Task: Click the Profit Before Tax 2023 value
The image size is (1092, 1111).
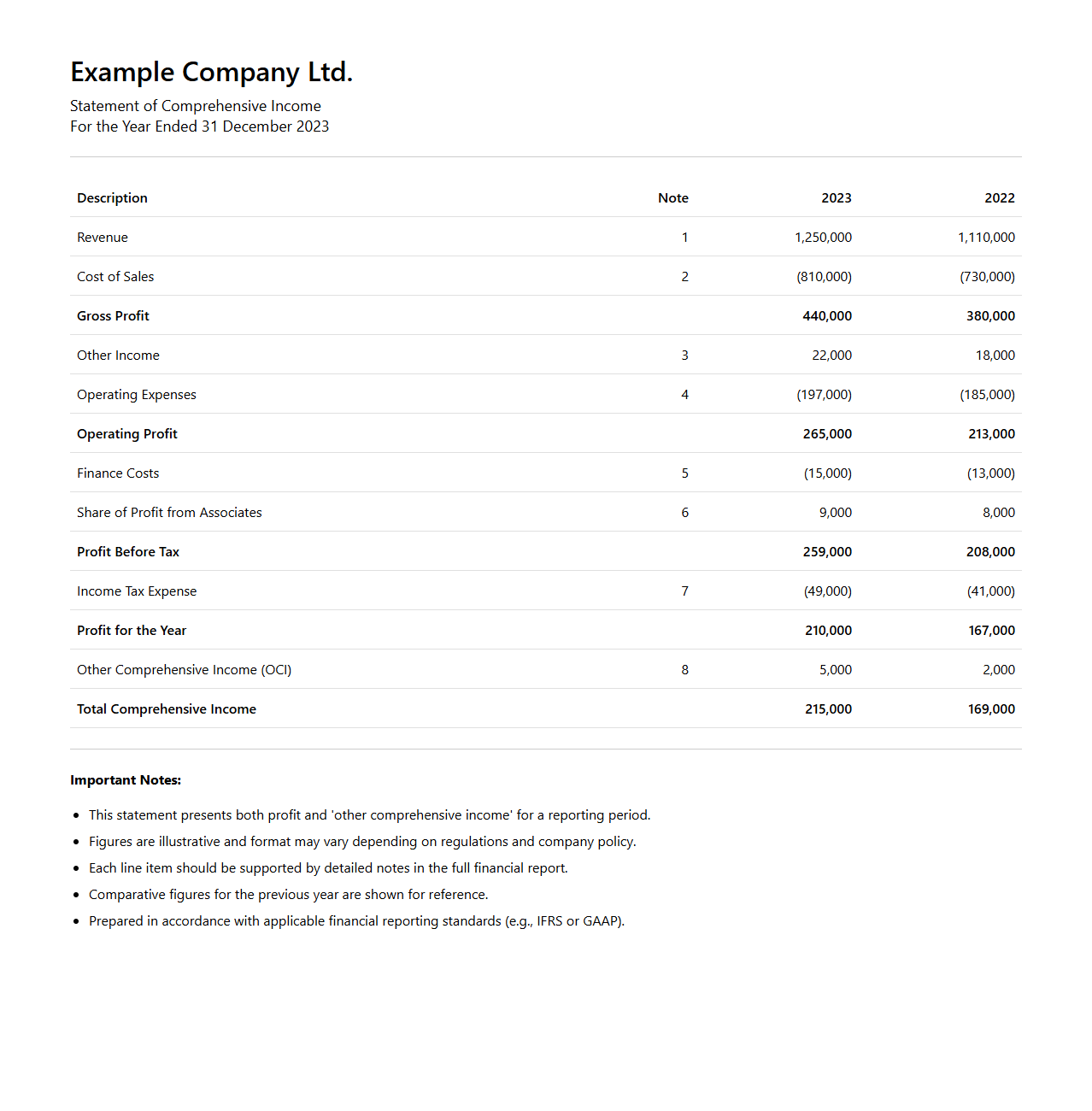Action: [x=826, y=552]
